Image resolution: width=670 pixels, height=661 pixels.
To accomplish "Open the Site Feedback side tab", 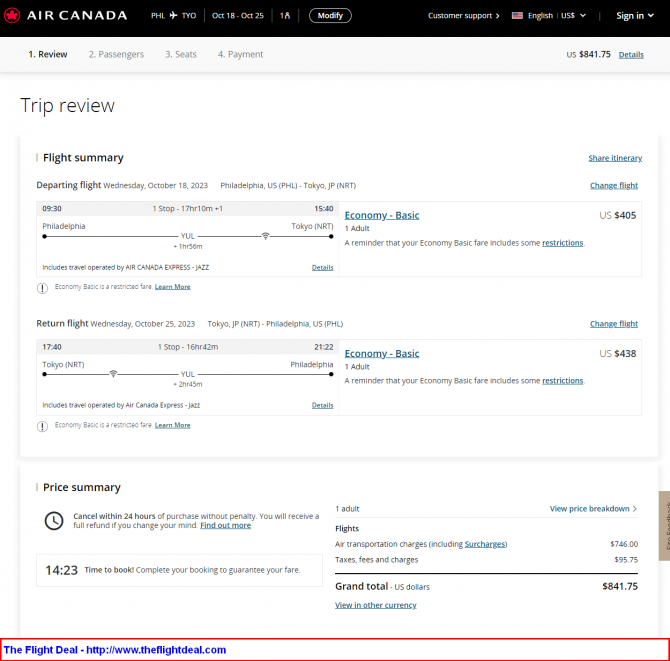I will coord(664,526).
